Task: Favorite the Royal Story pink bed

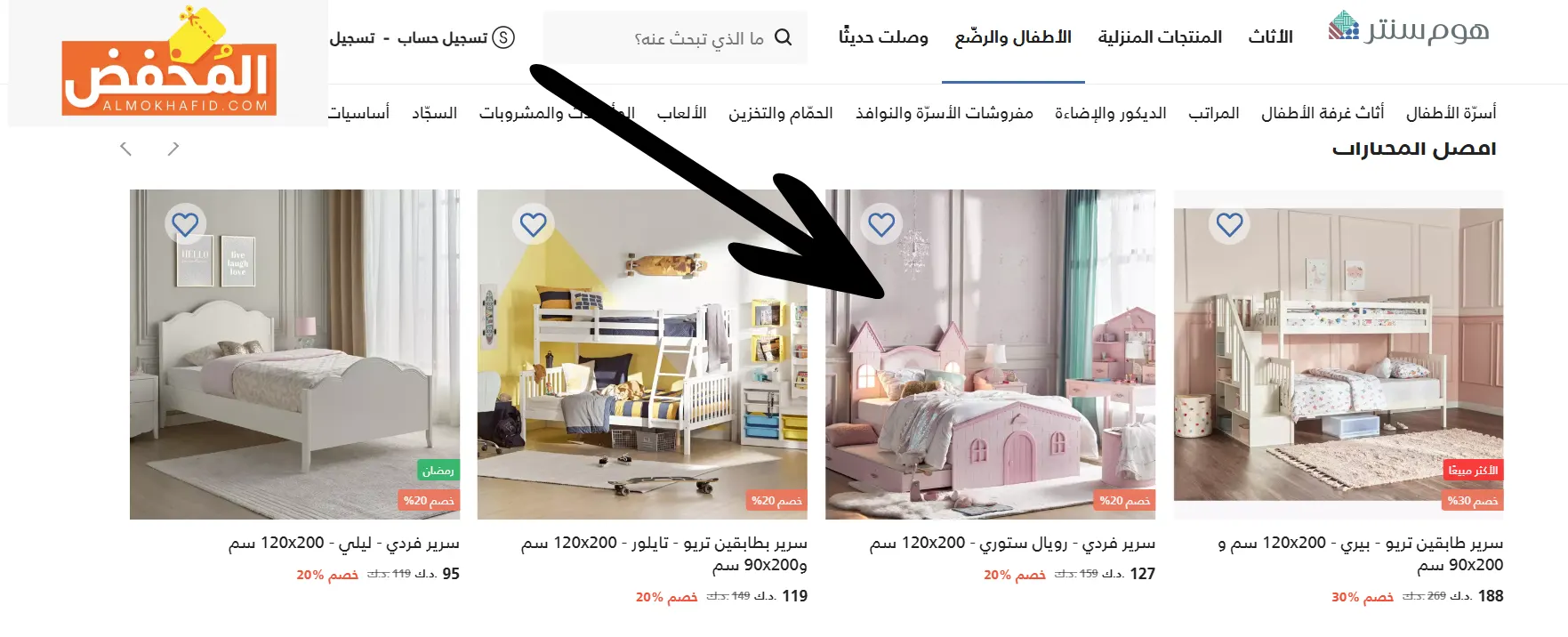Action: [x=881, y=224]
